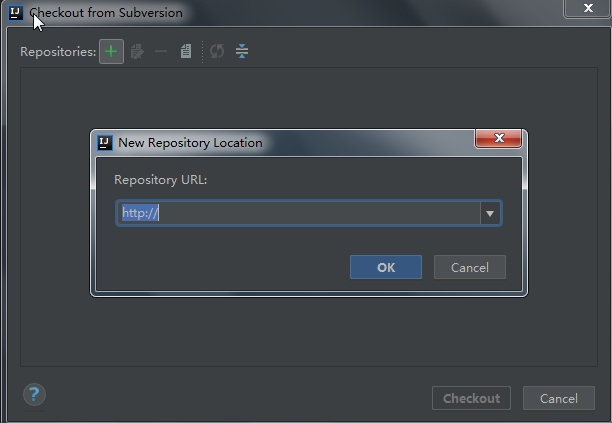The width and height of the screenshot is (612, 423).
Task: Click the IntelliJ icon in New Repository Location title
Action: coord(105,143)
